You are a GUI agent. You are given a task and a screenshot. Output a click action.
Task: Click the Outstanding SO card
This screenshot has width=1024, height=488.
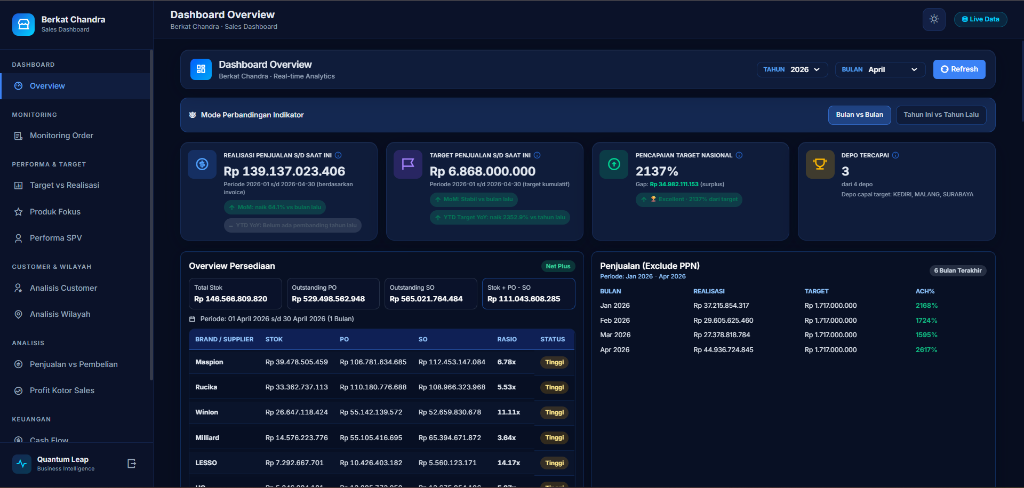point(431,294)
